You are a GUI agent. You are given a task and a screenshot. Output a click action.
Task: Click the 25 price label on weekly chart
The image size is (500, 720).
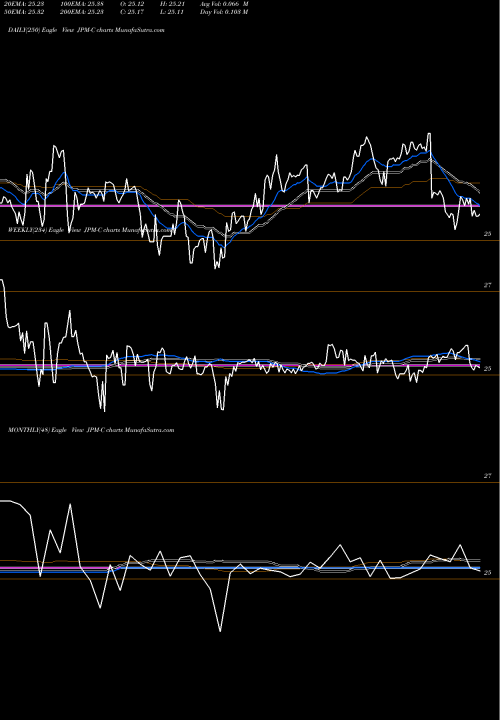[488, 369]
